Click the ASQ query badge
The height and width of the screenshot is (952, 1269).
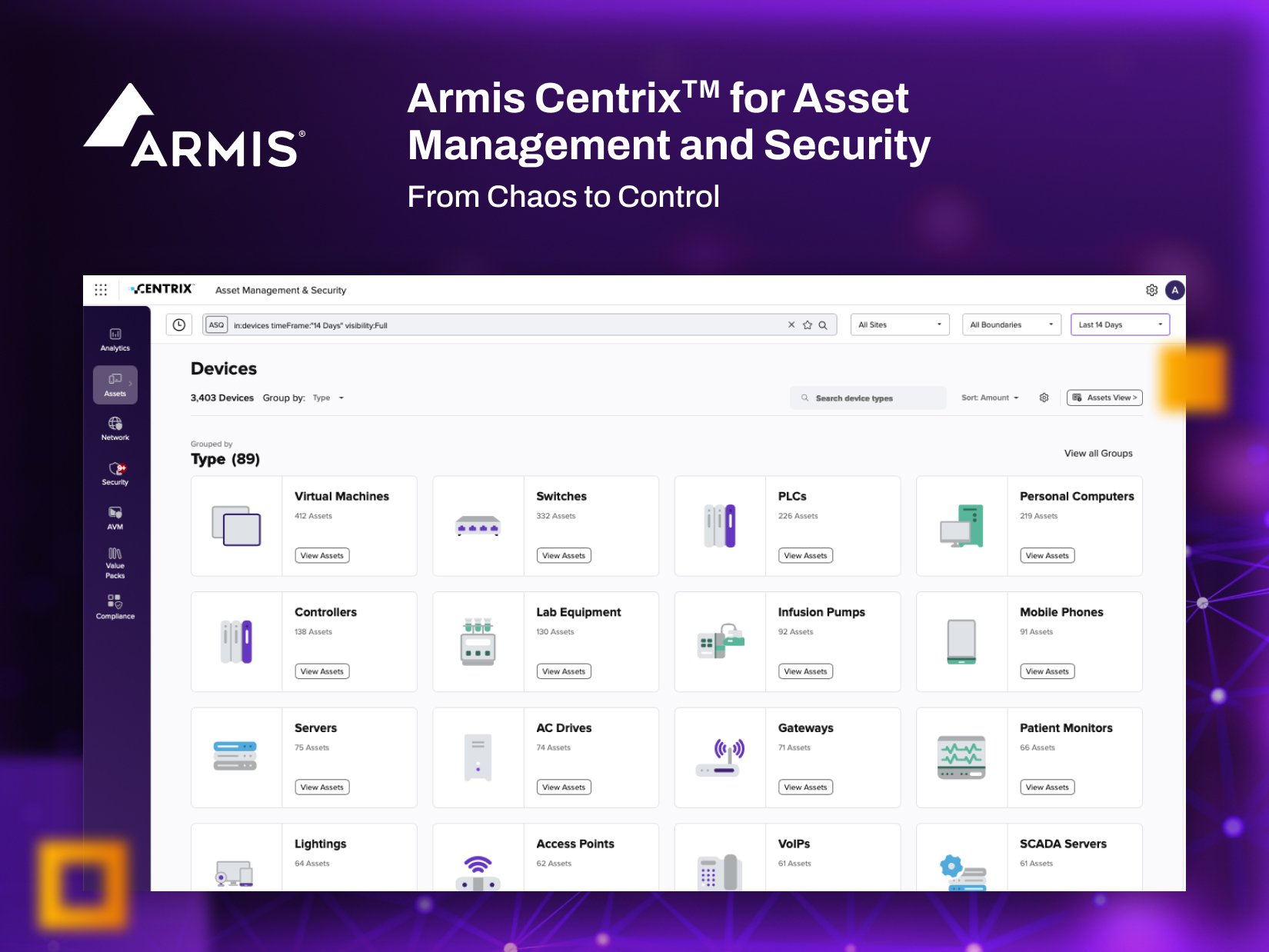pos(217,325)
